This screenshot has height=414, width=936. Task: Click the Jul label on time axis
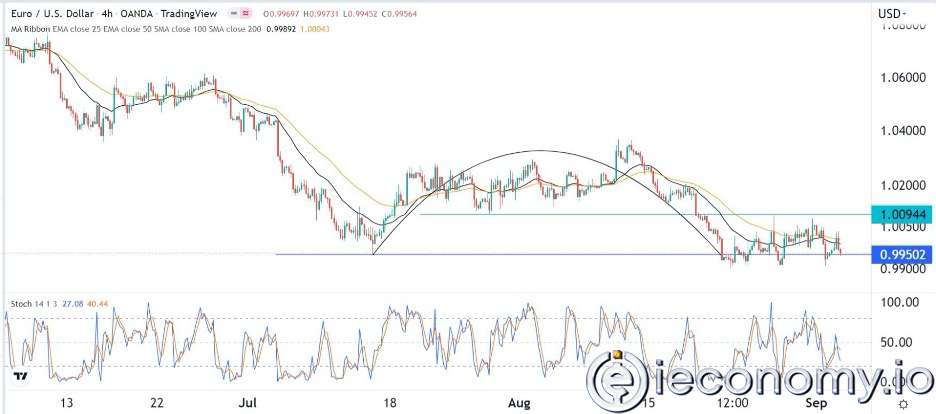coord(247,403)
